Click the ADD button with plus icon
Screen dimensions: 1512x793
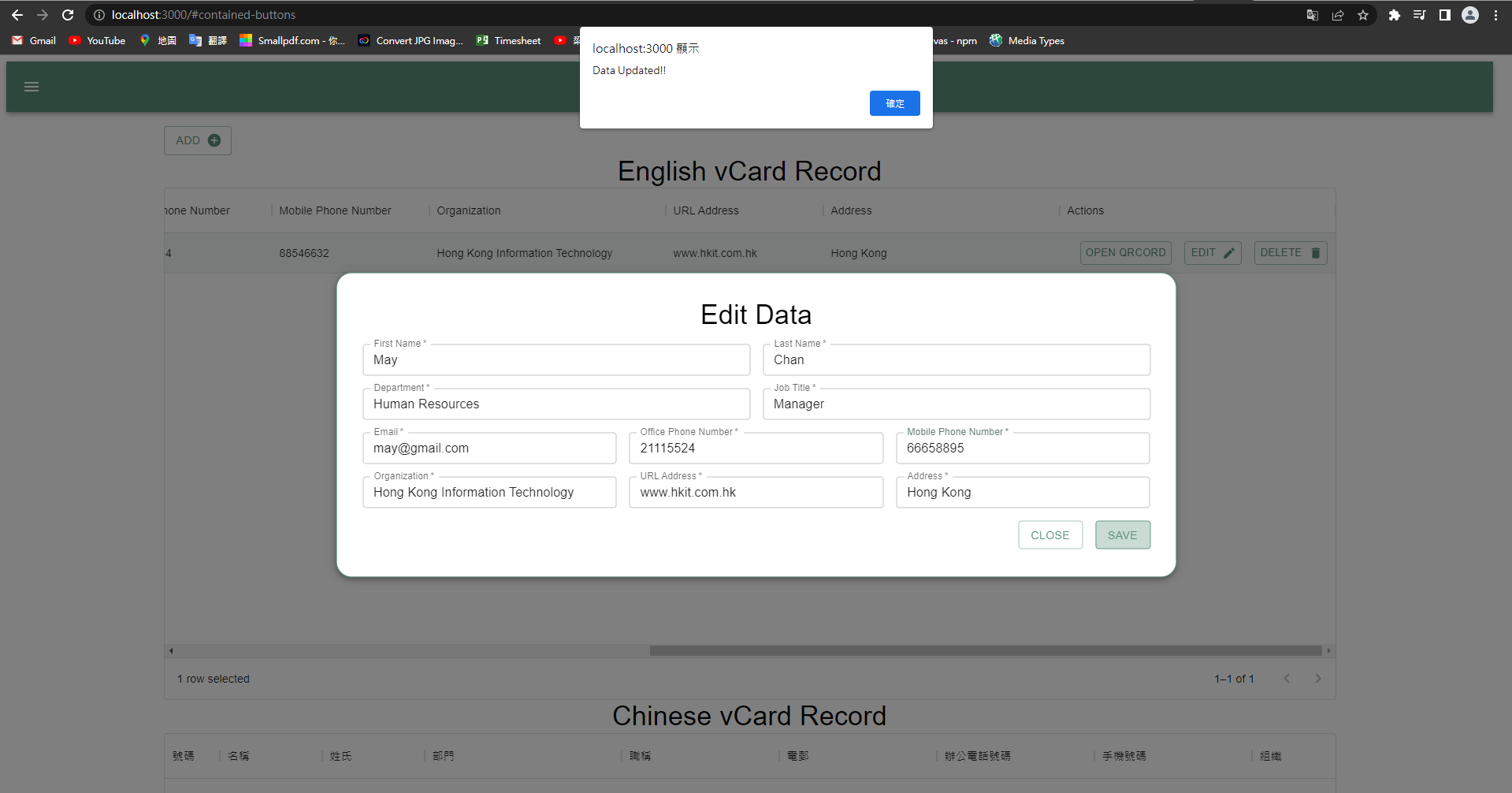[198, 140]
